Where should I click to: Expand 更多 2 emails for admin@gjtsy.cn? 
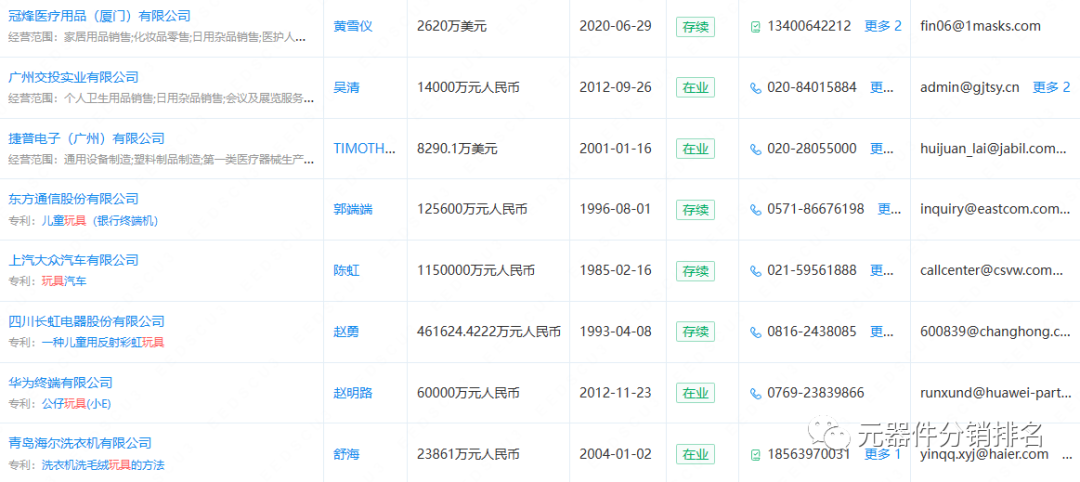[1051, 87]
